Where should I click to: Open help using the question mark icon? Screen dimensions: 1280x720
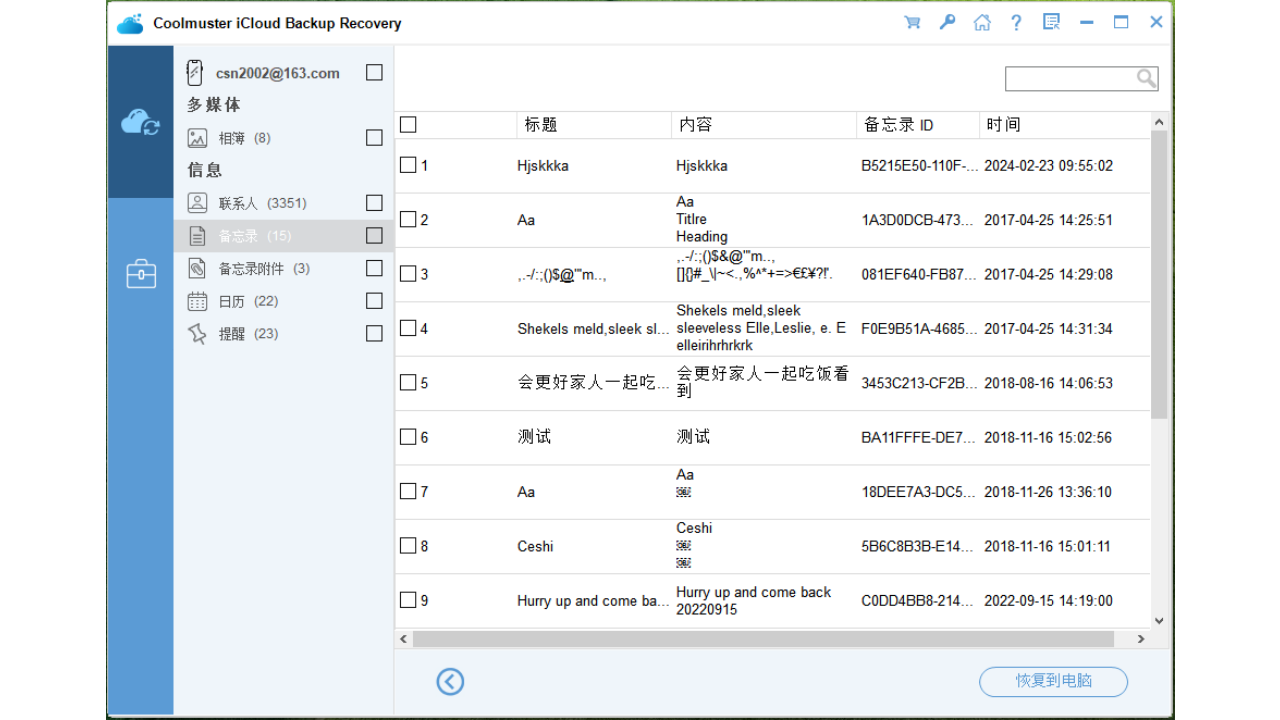(x=1016, y=21)
